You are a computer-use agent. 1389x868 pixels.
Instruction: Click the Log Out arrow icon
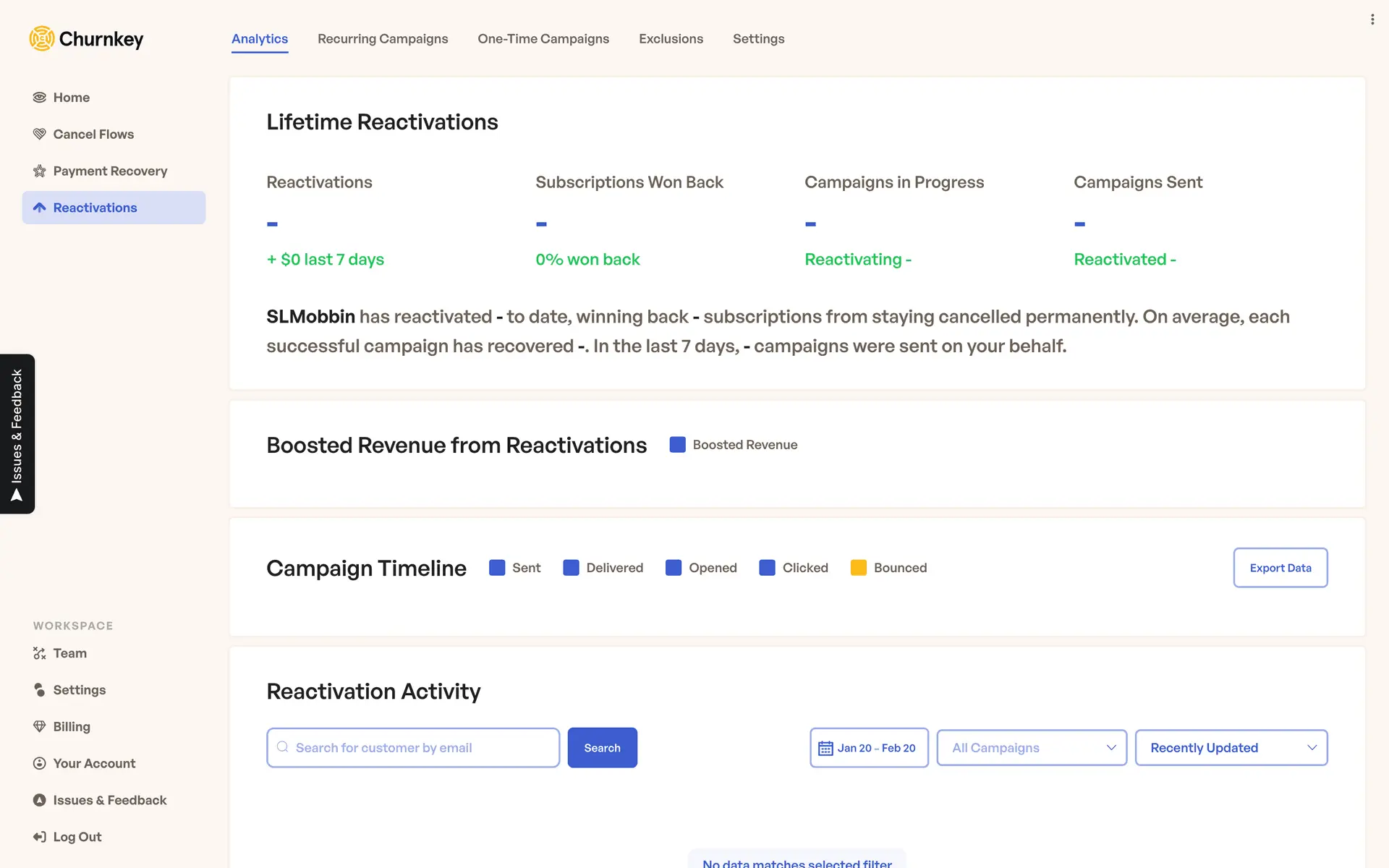click(39, 837)
